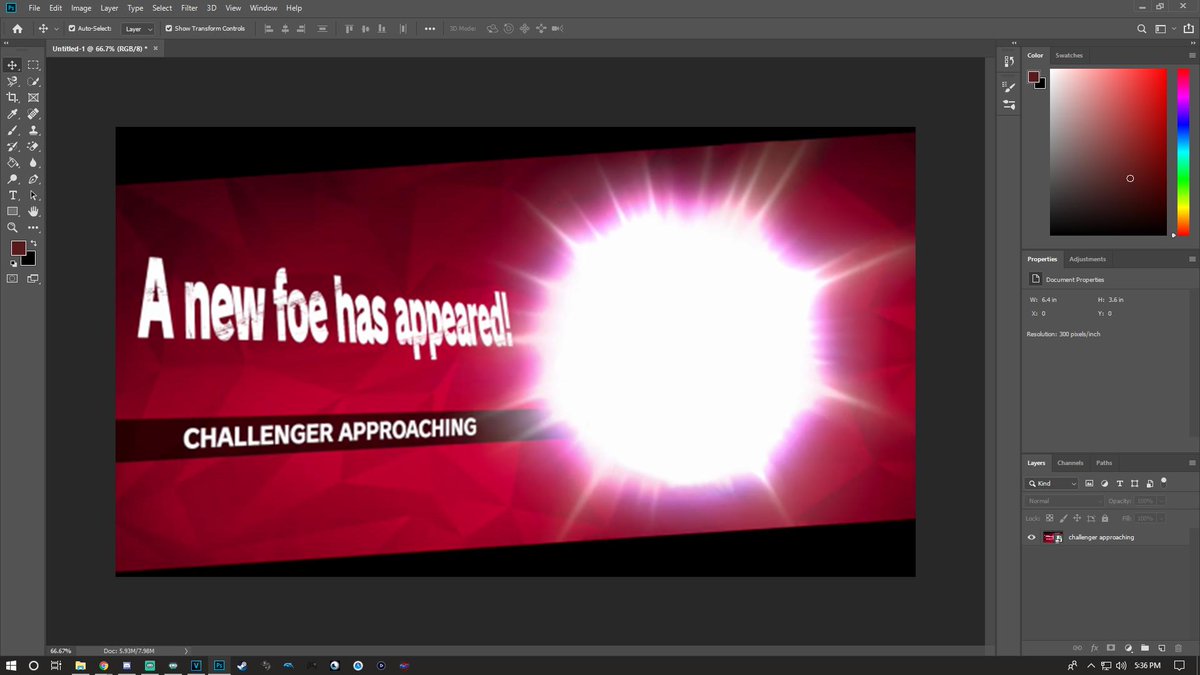This screenshot has height=675, width=1200.
Task: Show more align options (three dots)
Action: point(430,29)
